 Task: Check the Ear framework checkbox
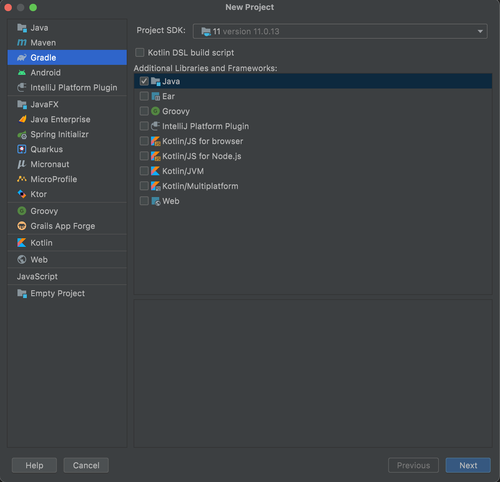144,96
